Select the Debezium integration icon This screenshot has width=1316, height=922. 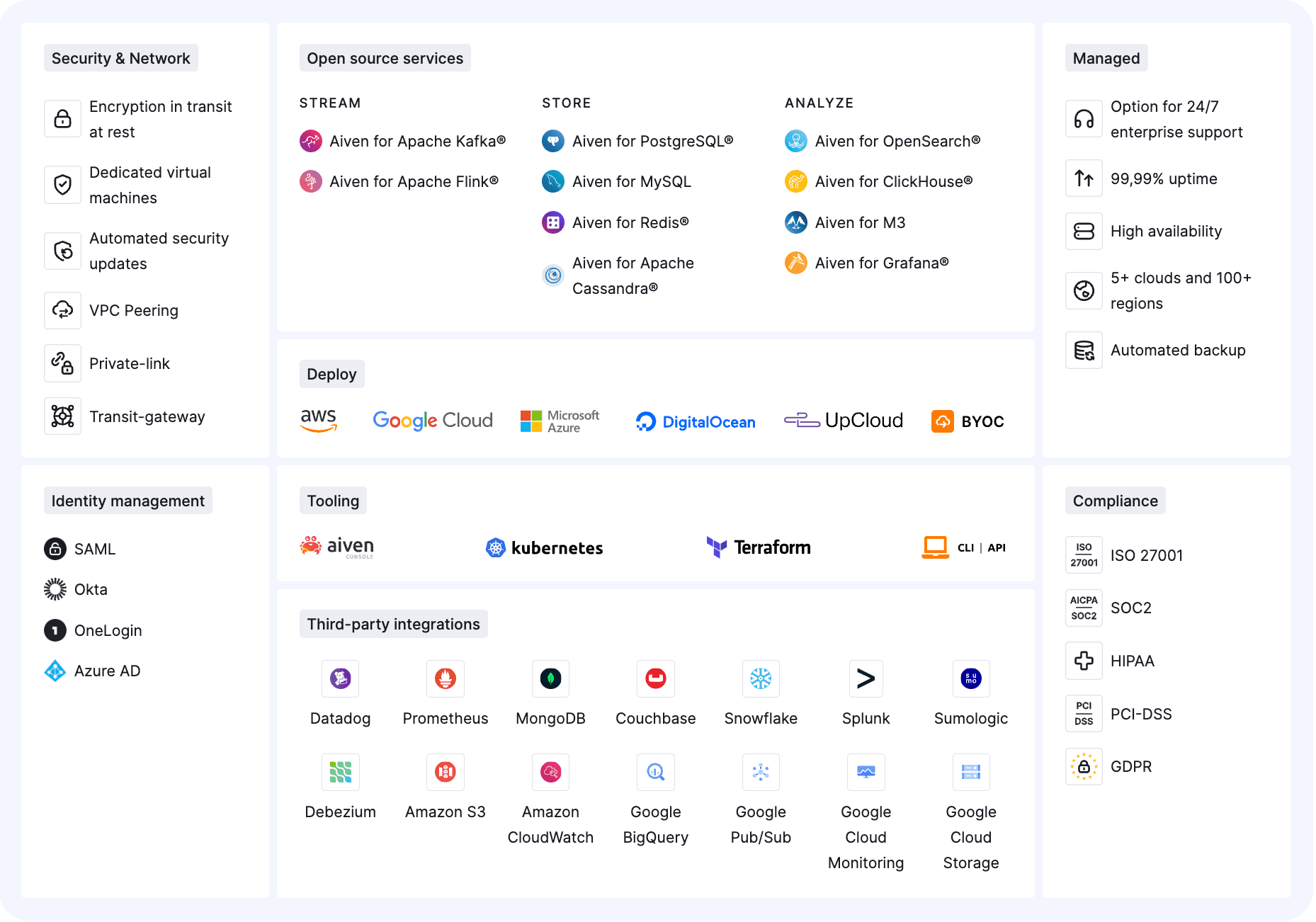(x=340, y=772)
